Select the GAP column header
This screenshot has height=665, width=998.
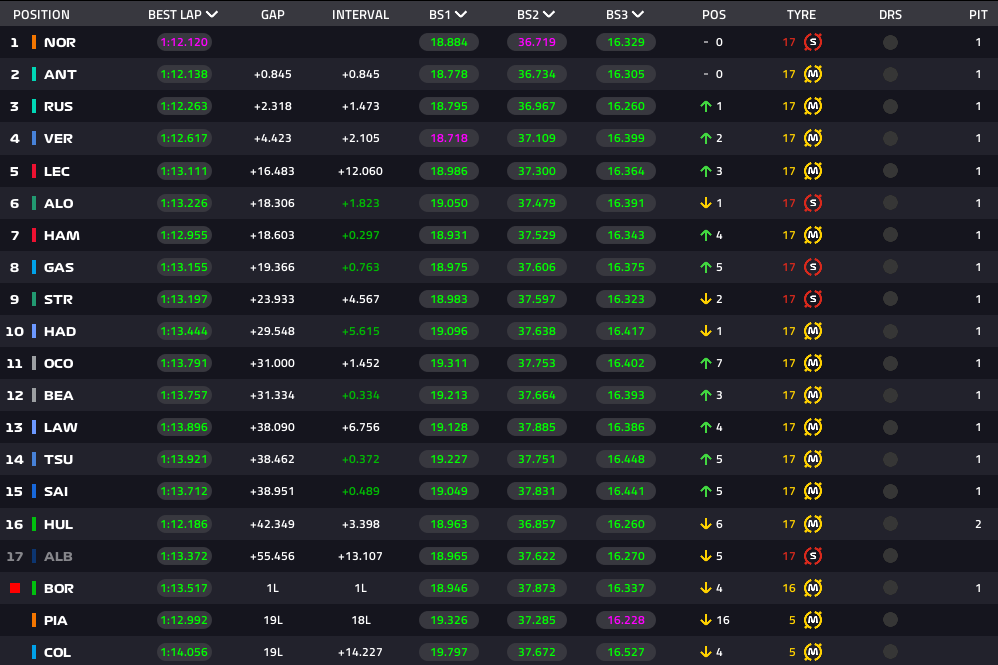(272, 15)
